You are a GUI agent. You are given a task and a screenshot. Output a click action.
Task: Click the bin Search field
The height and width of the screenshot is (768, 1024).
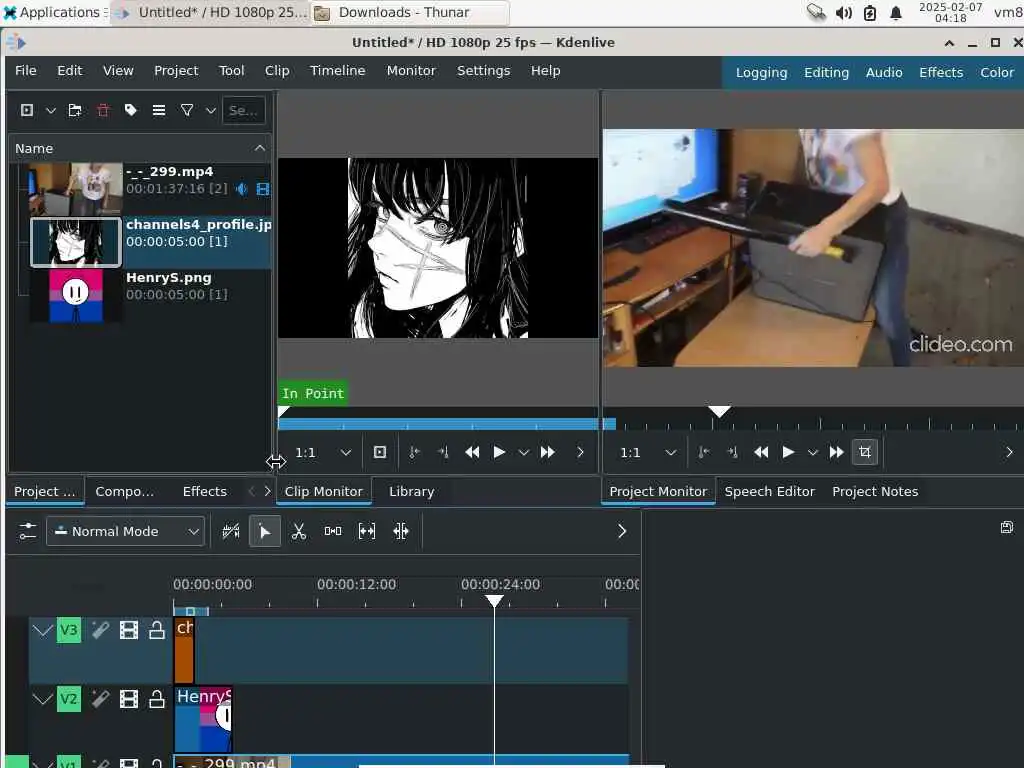point(244,110)
